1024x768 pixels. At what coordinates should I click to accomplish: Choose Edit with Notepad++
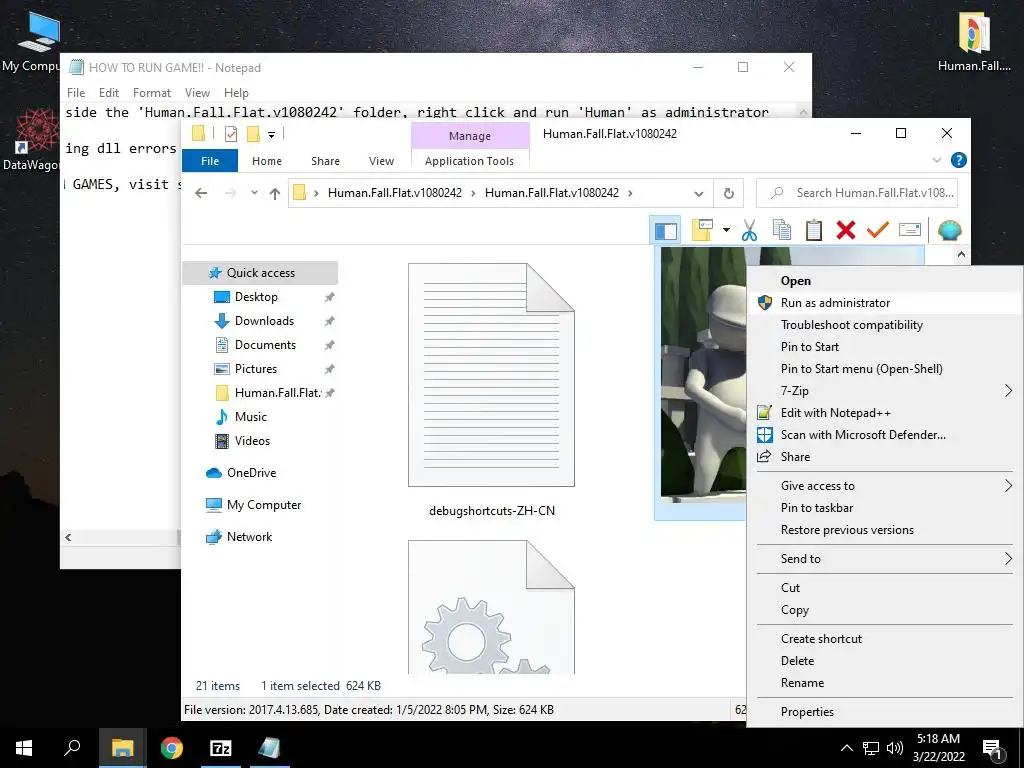click(835, 413)
